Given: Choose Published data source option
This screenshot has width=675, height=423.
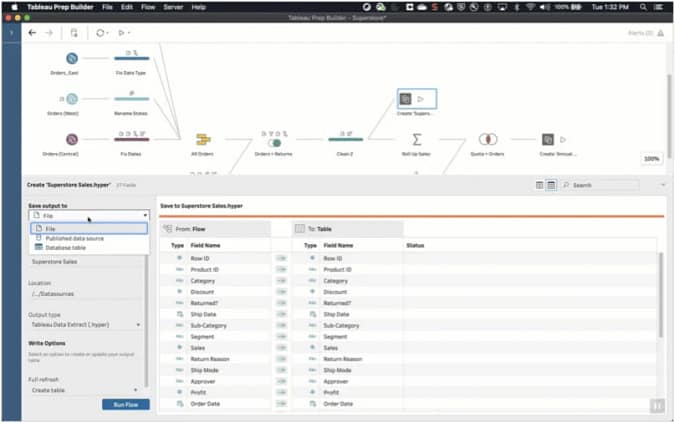Looking at the screenshot, I should (89, 238).
